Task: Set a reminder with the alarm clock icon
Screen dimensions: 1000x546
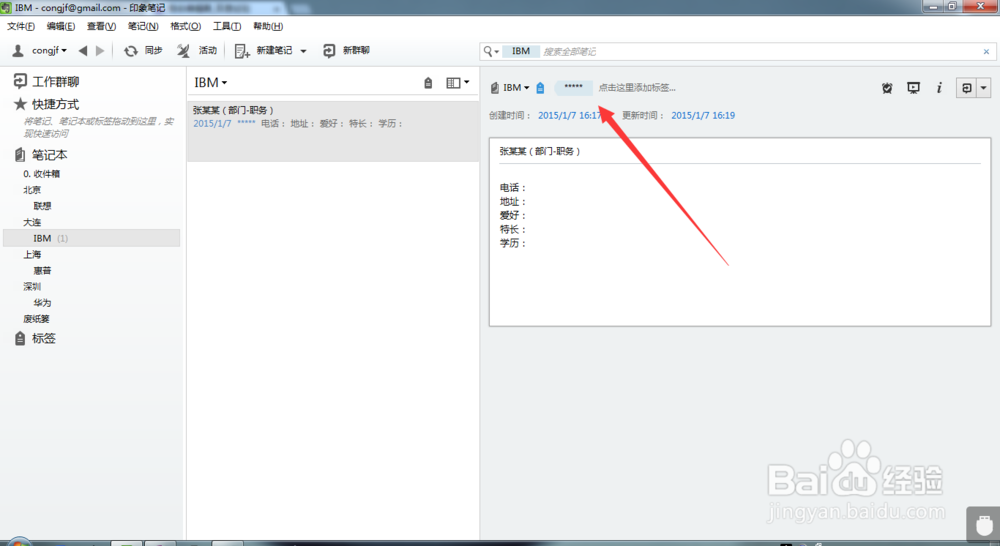Action: (x=887, y=88)
